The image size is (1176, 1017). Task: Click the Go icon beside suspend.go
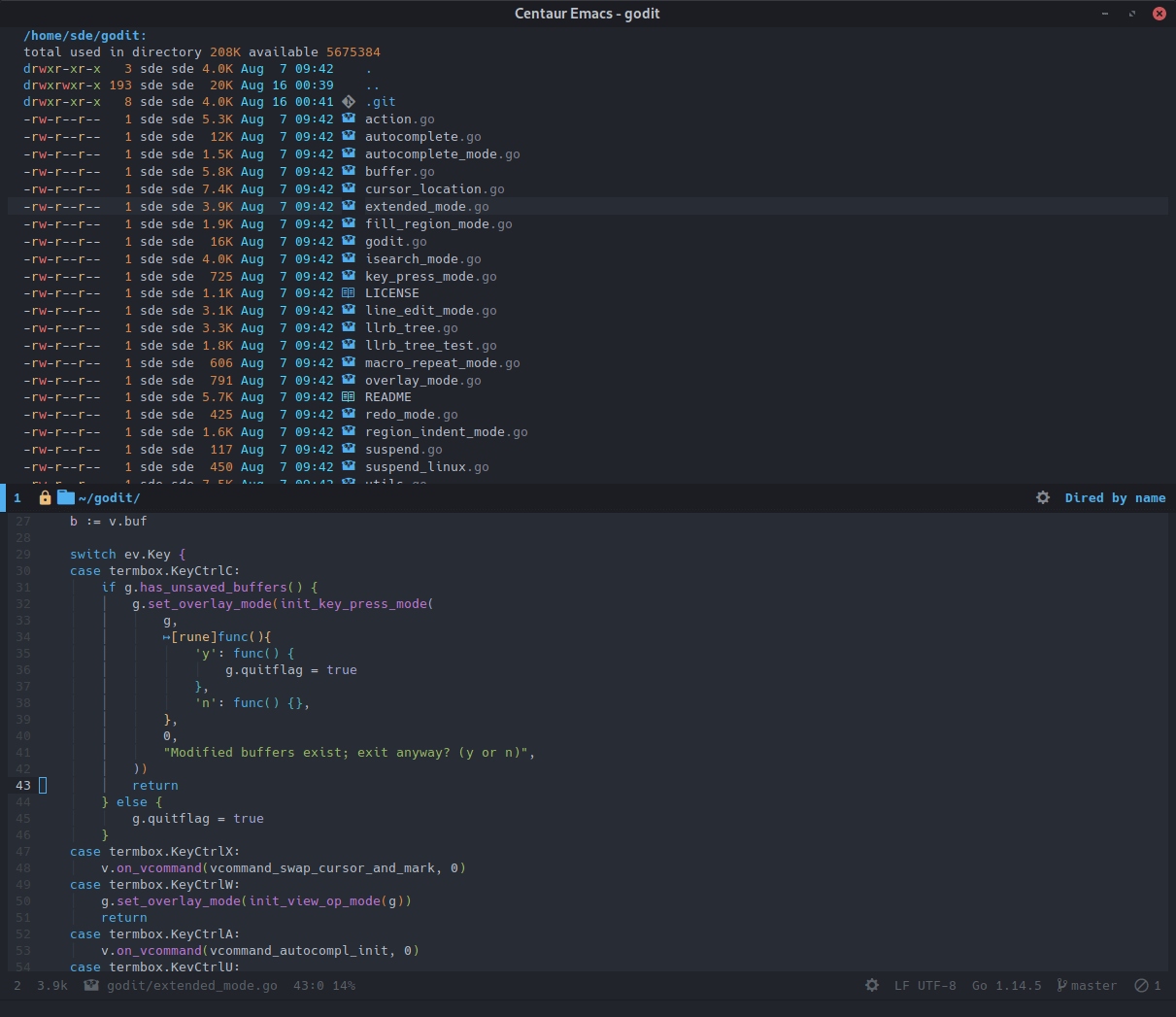pos(349,449)
